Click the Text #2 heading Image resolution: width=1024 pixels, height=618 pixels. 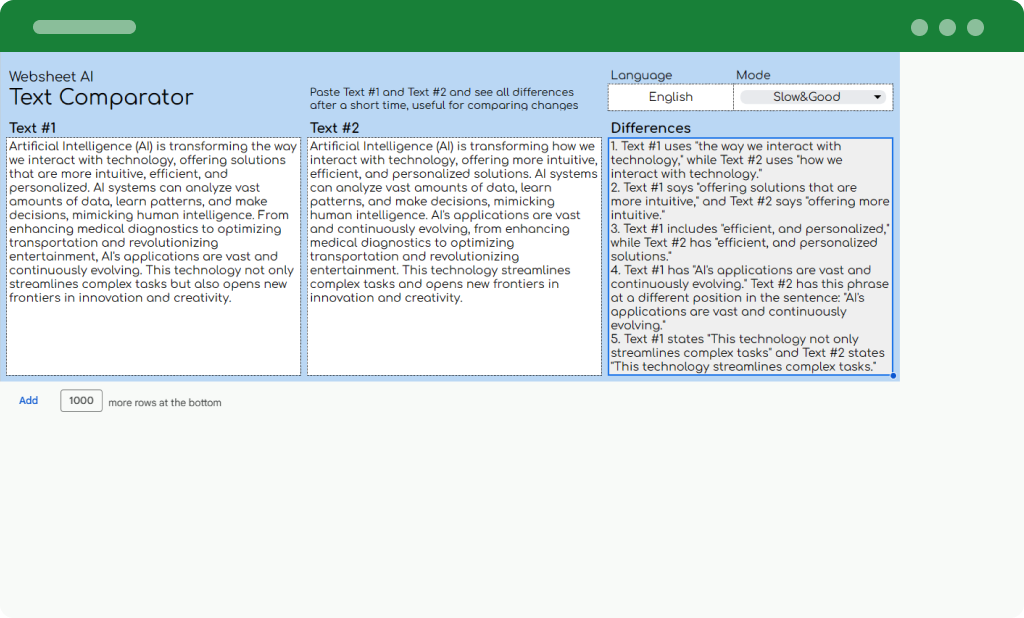pyautogui.click(x=334, y=128)
